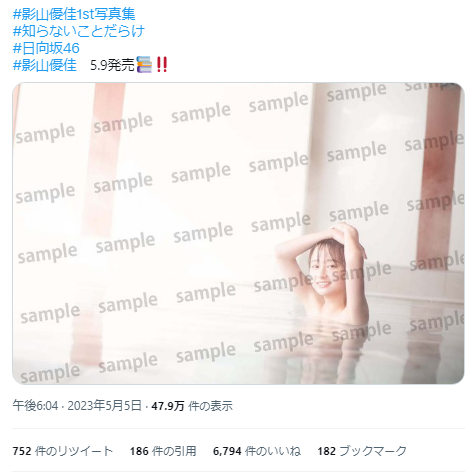View the 6,794 件のいいね likes
This screenshot has width=471, height=473.
257,451
